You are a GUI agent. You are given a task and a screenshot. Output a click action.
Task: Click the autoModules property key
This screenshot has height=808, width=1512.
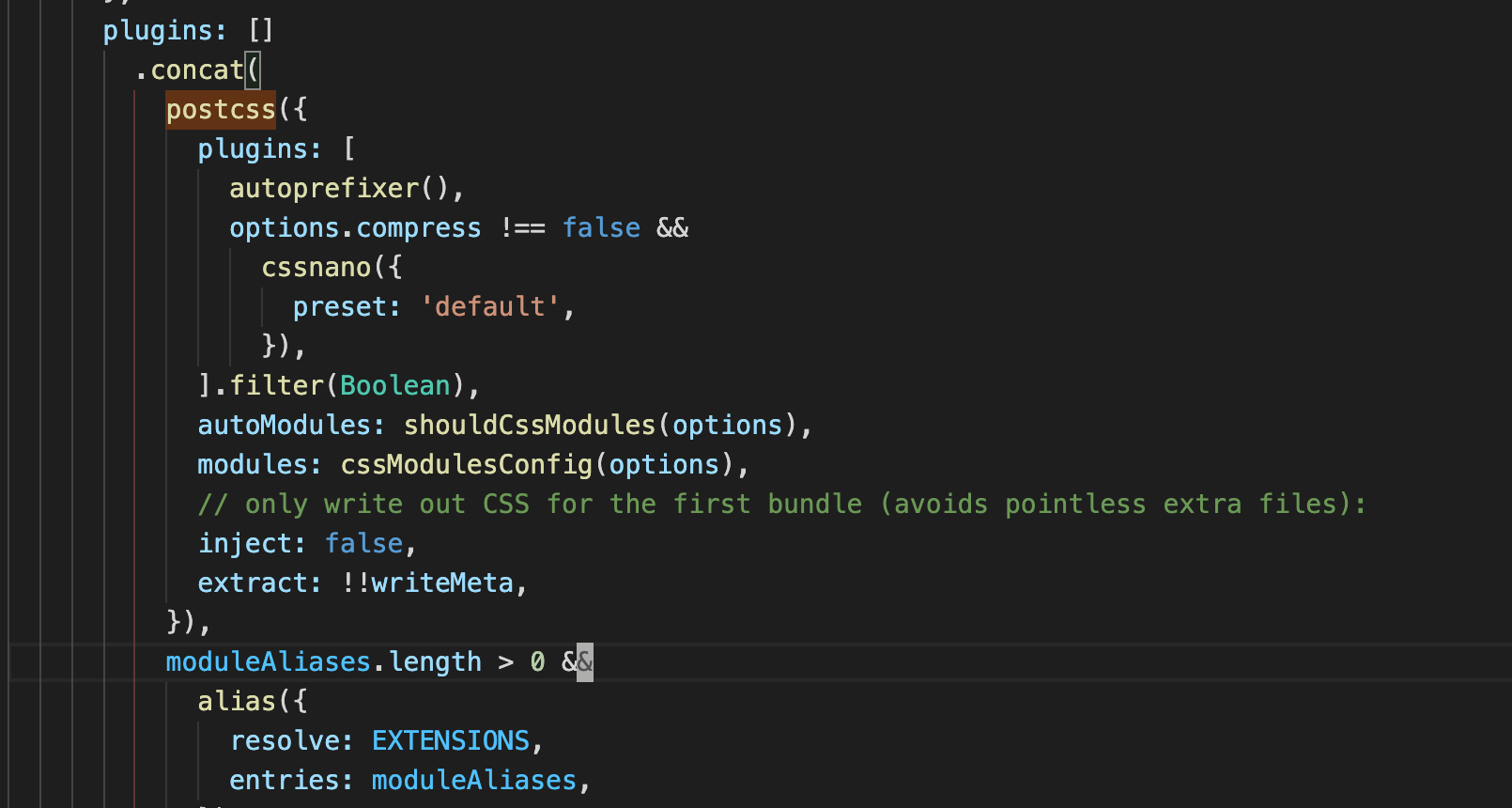(x=285, y=426)
